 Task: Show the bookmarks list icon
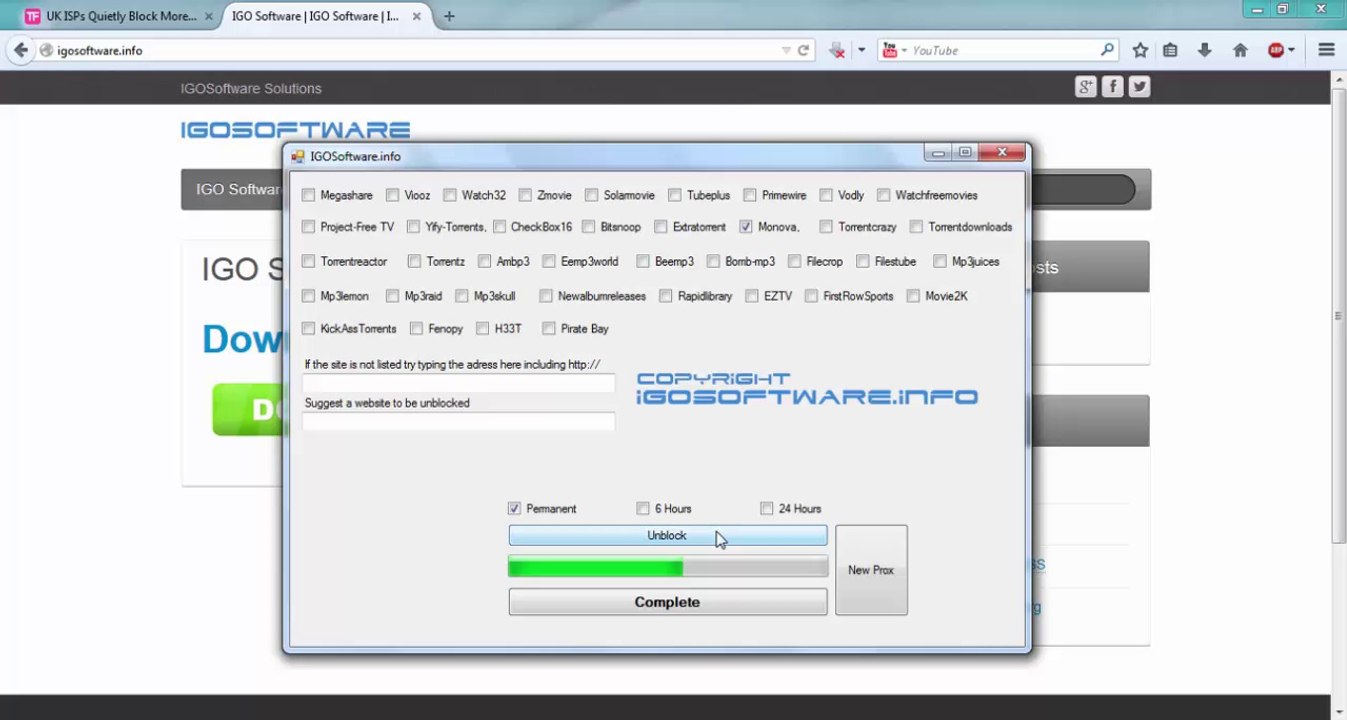(1170, 50)
